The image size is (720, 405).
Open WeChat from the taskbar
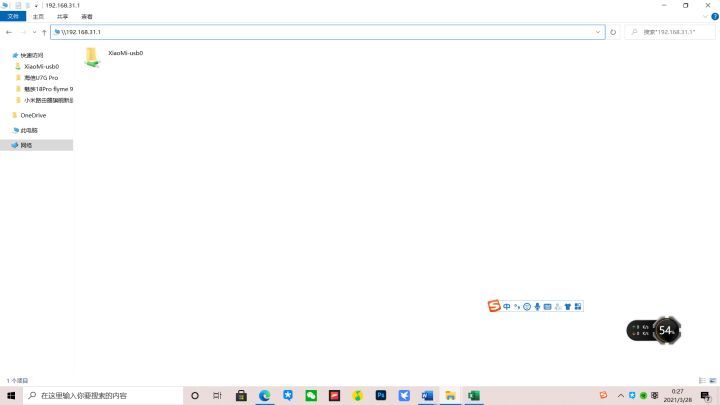pos(311,395)
